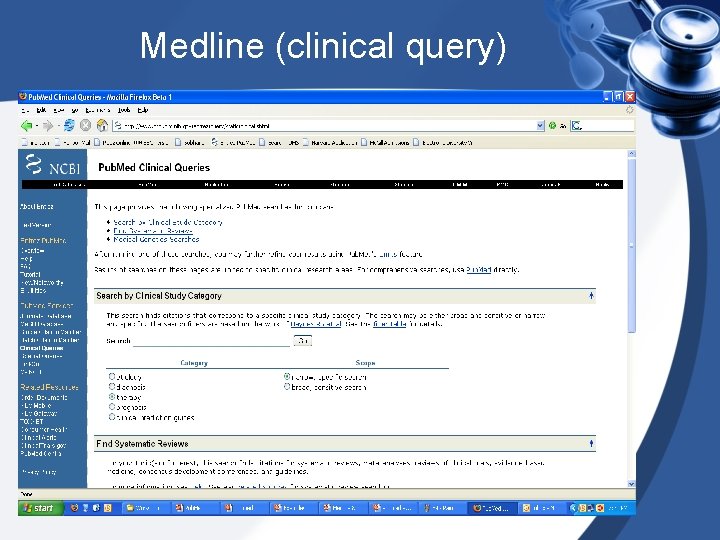The width and height of the screenshot is (720, 540).
Task: Select the clinical prediction guides radio button
Action: pyautogui.click(x=112, y=417)
